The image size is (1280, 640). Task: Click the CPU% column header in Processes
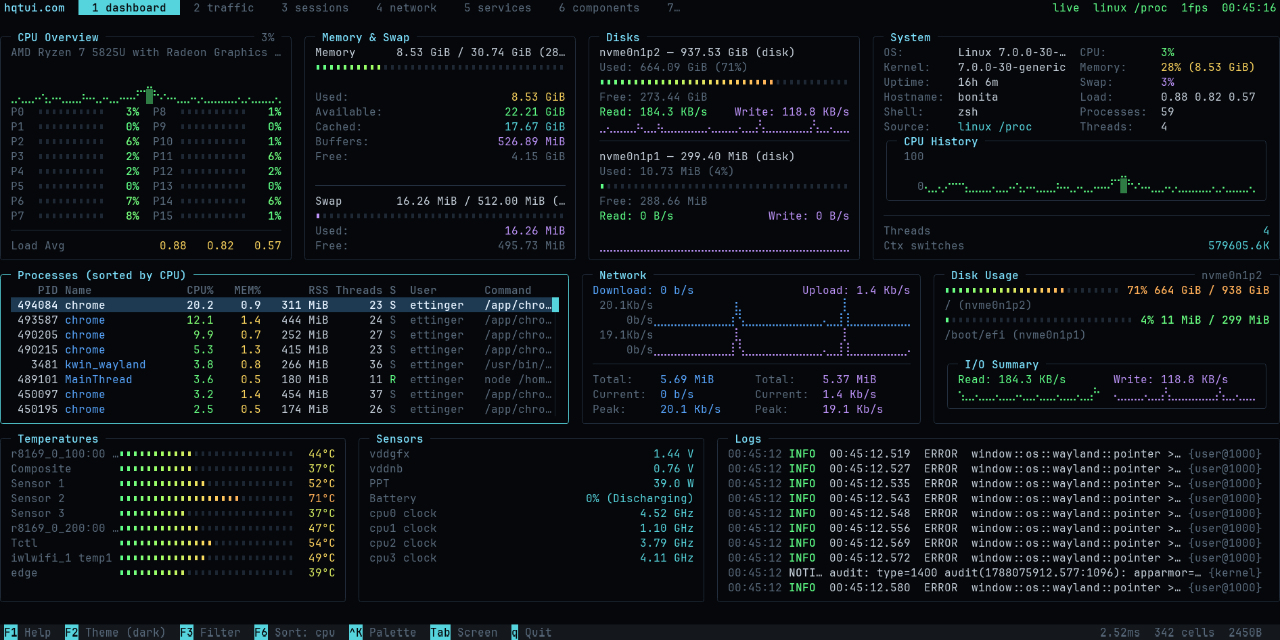[x=200, y=291]
